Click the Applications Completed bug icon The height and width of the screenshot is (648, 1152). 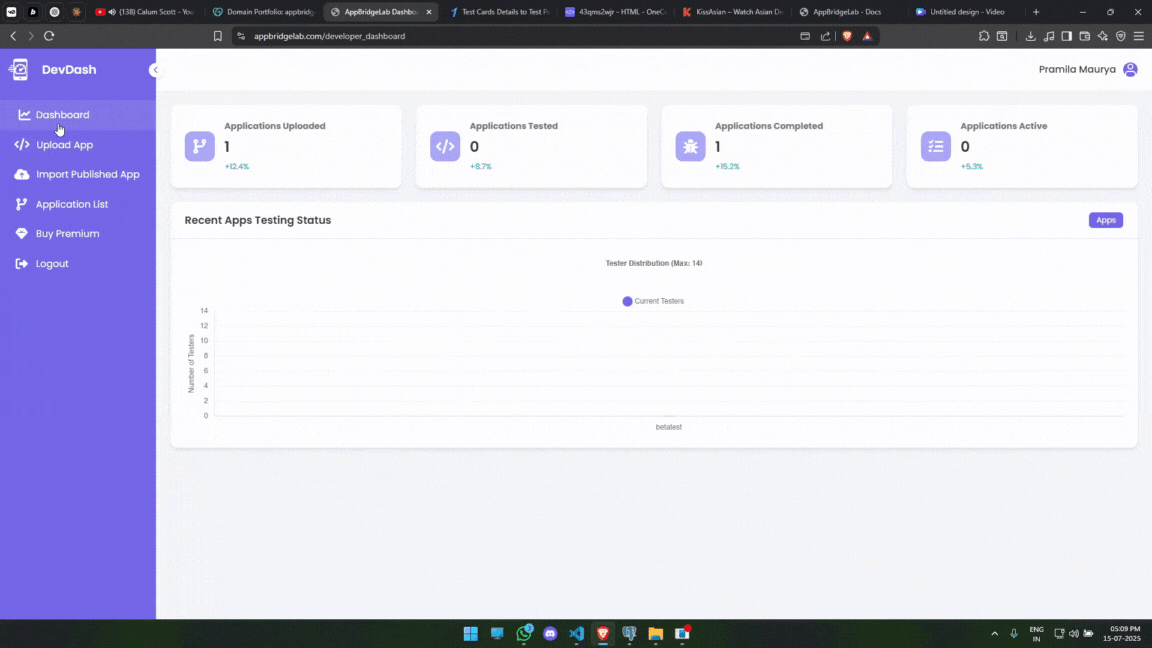691,146
